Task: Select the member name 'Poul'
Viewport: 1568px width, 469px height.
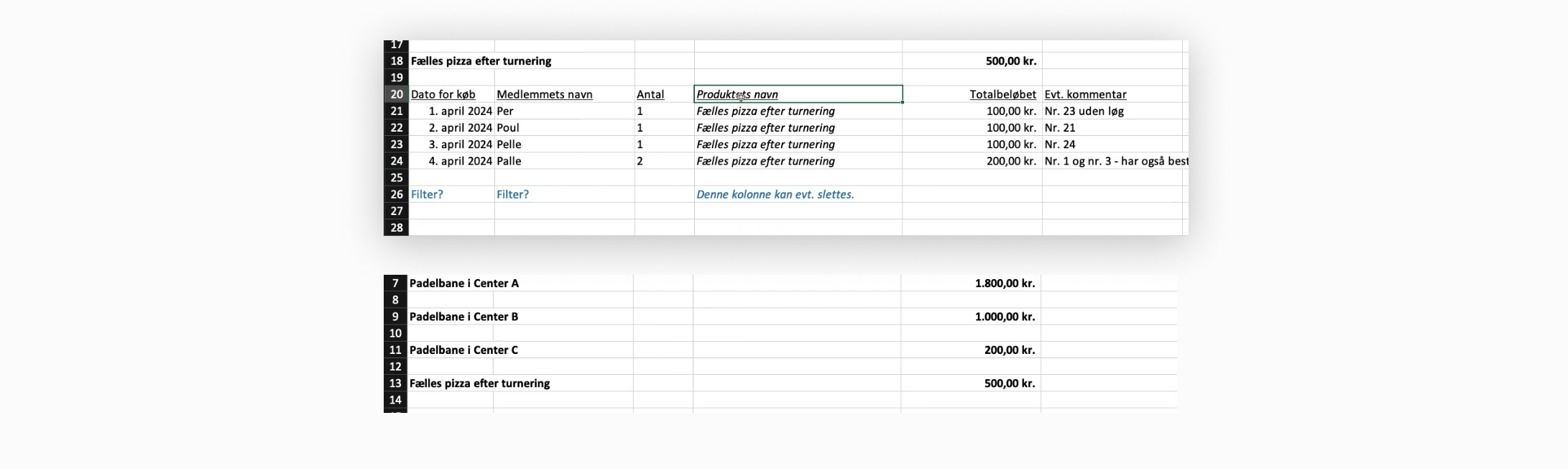Action: [508, 128]
